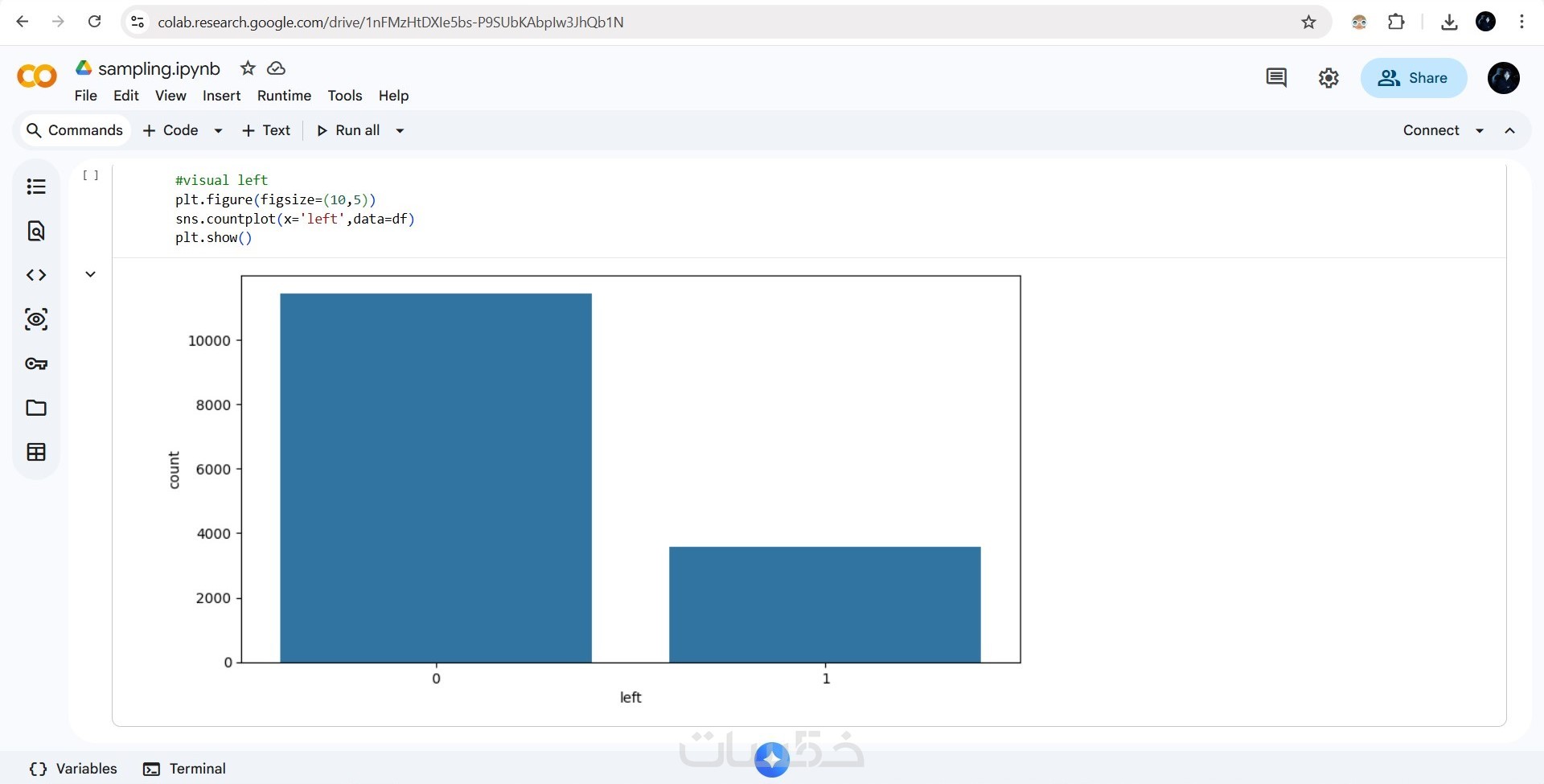Collapse the notebook header with the caret
The image size is (1544, 784).
(x=1510, y=130)
